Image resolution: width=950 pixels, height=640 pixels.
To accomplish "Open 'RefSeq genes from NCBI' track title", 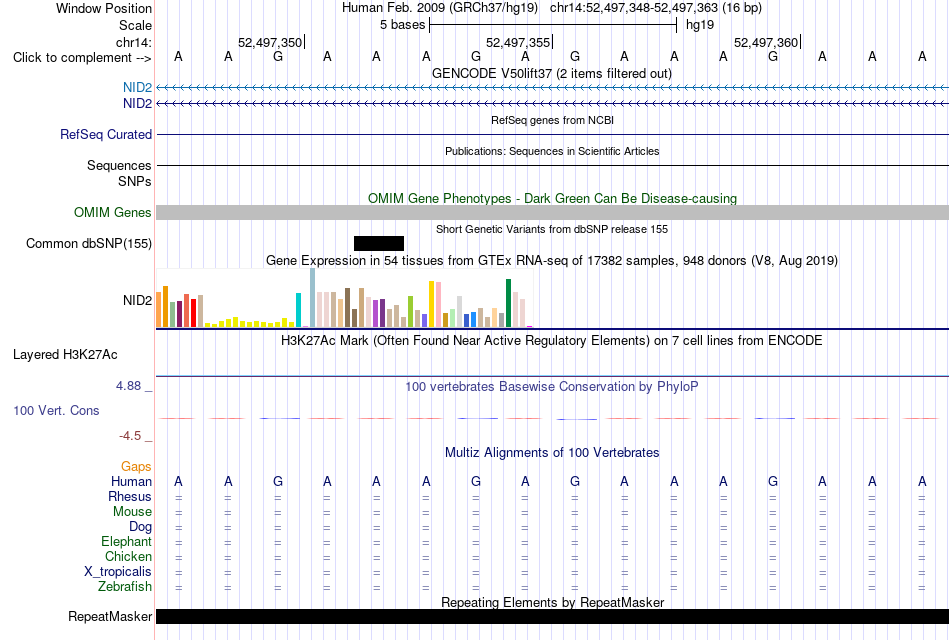I will tap(552, 120).
